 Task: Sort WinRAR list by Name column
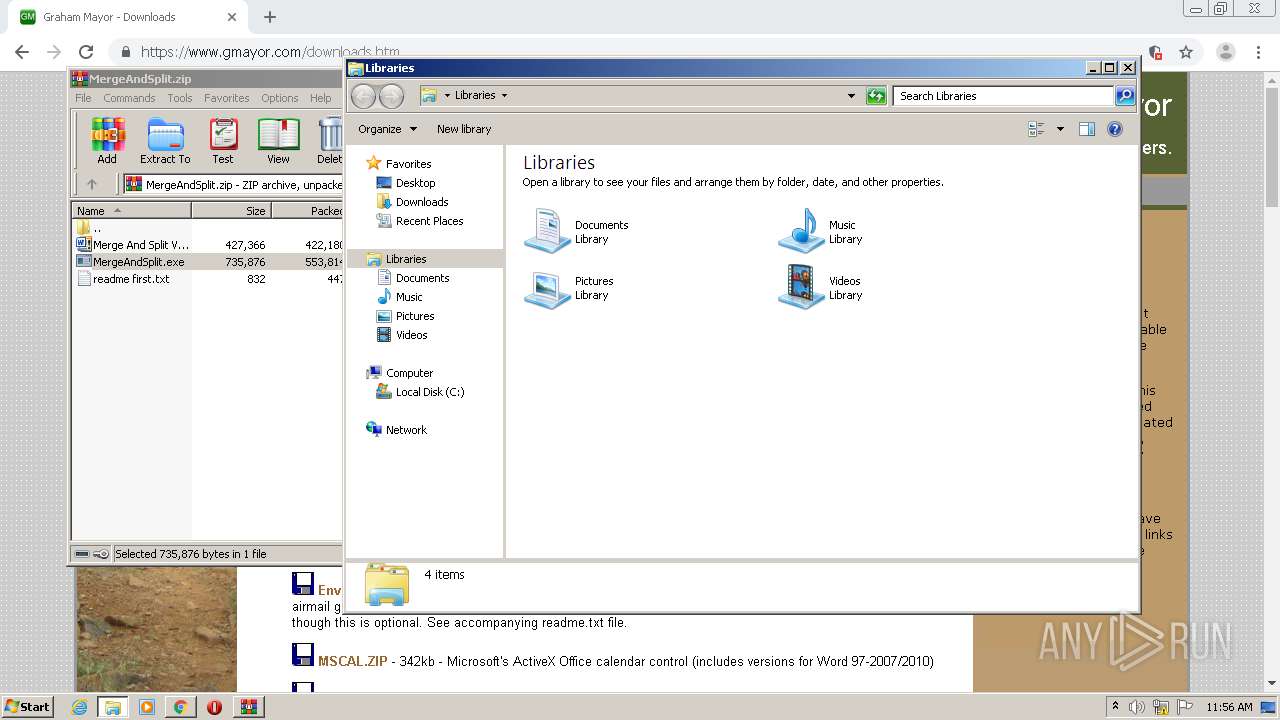tap(131, 211)
